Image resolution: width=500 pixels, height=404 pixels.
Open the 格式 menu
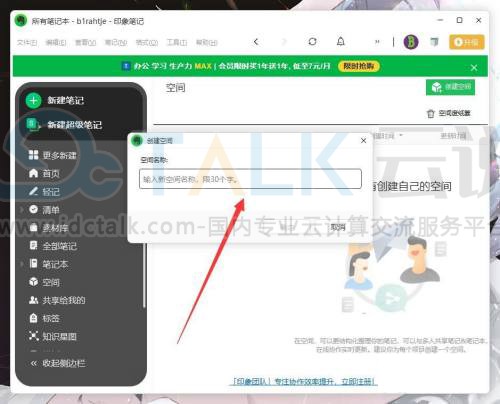[x=147, y=42]
